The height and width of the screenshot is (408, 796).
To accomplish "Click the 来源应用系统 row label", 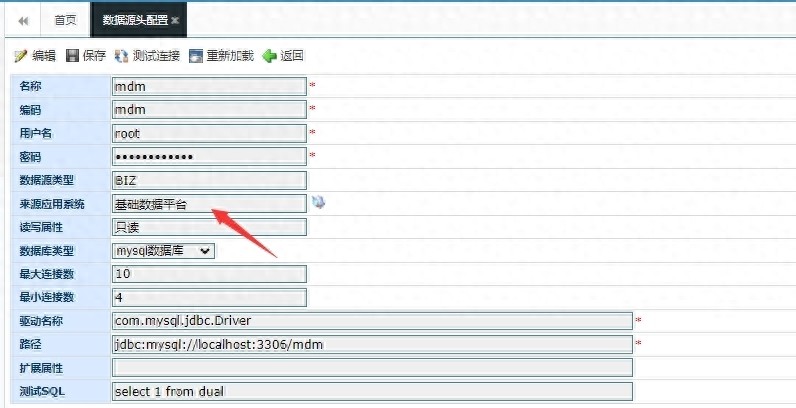I will pos(52,204).
